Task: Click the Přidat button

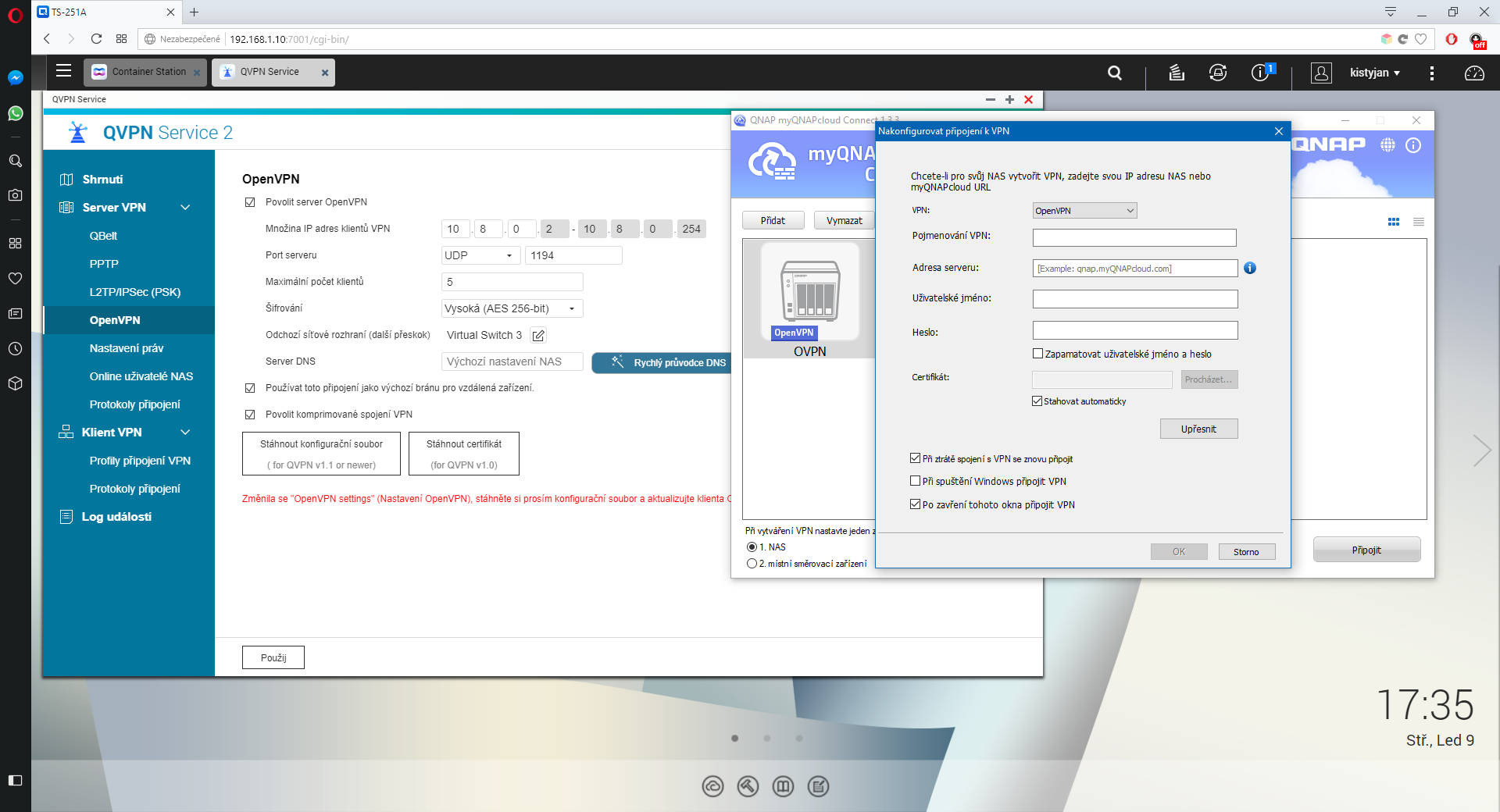Action: [773, 220]
